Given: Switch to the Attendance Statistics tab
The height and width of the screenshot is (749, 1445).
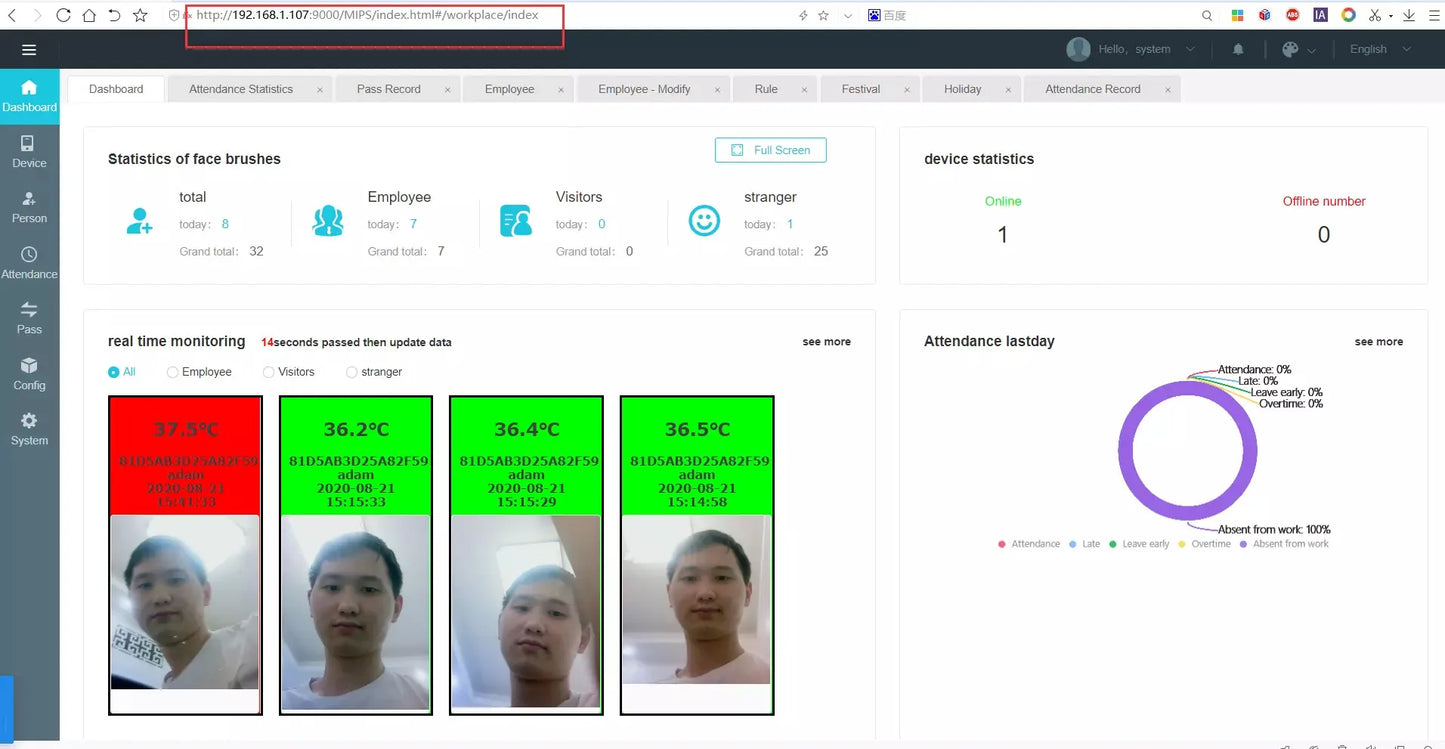Looking at the screenshot, I should pyautogui.click(x=240, y=88).
